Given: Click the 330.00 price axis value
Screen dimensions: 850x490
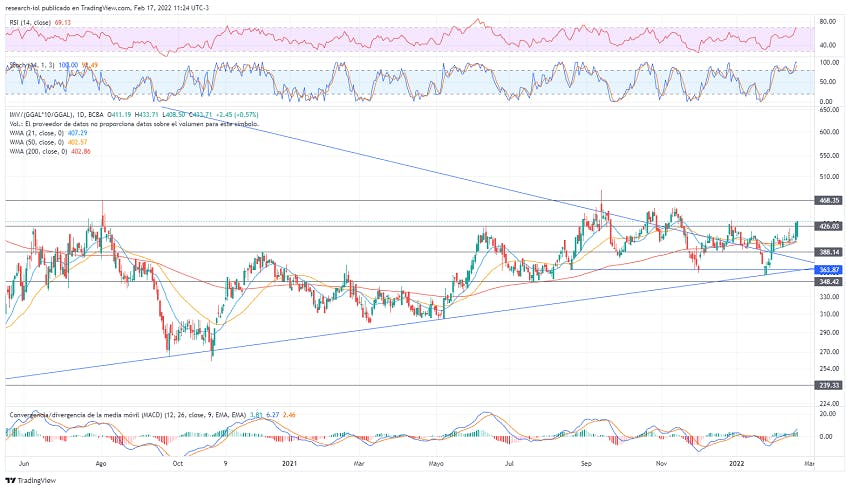Looking at the screenshot, I should (x=829, y=297).
